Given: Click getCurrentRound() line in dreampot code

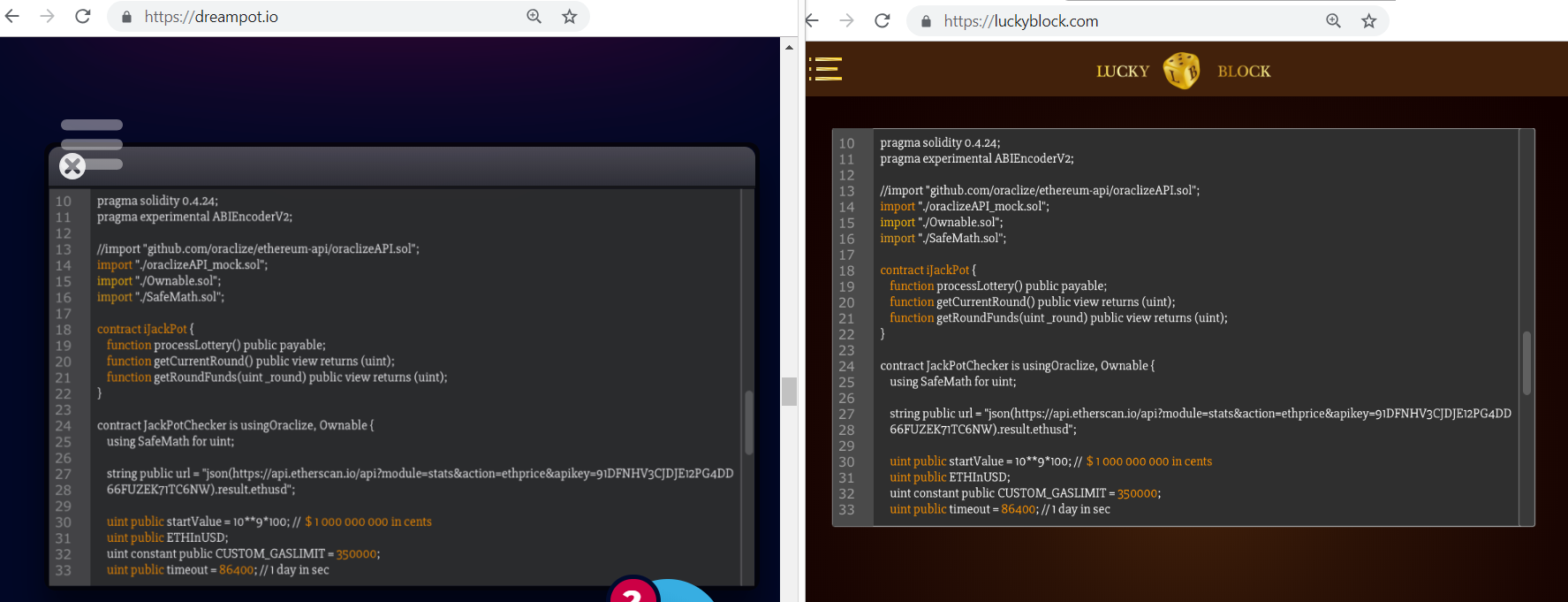Looking at the screenshot, I should (x=251, y=361).
